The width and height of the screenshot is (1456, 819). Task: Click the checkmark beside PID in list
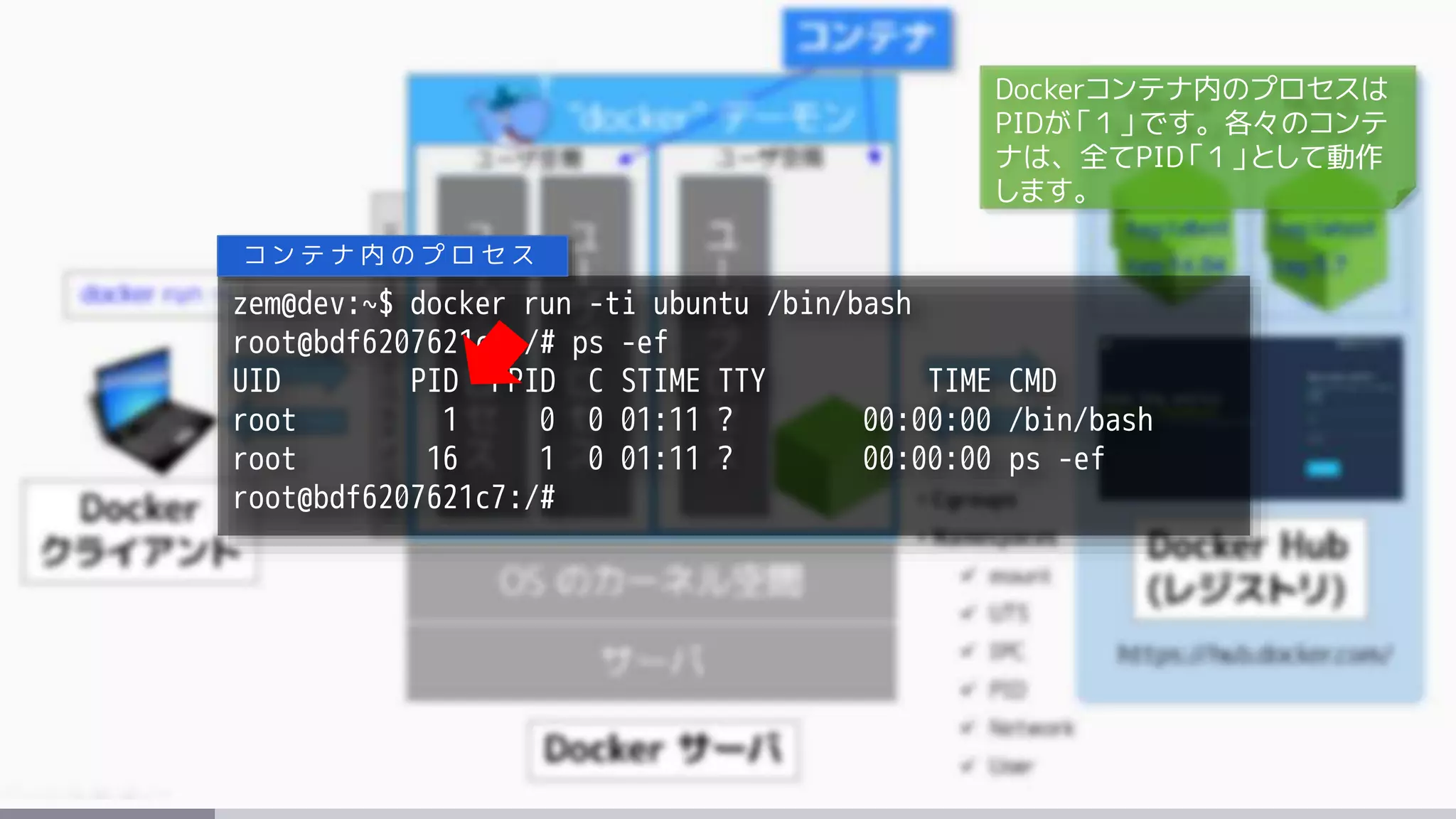(x=966, y=689)
